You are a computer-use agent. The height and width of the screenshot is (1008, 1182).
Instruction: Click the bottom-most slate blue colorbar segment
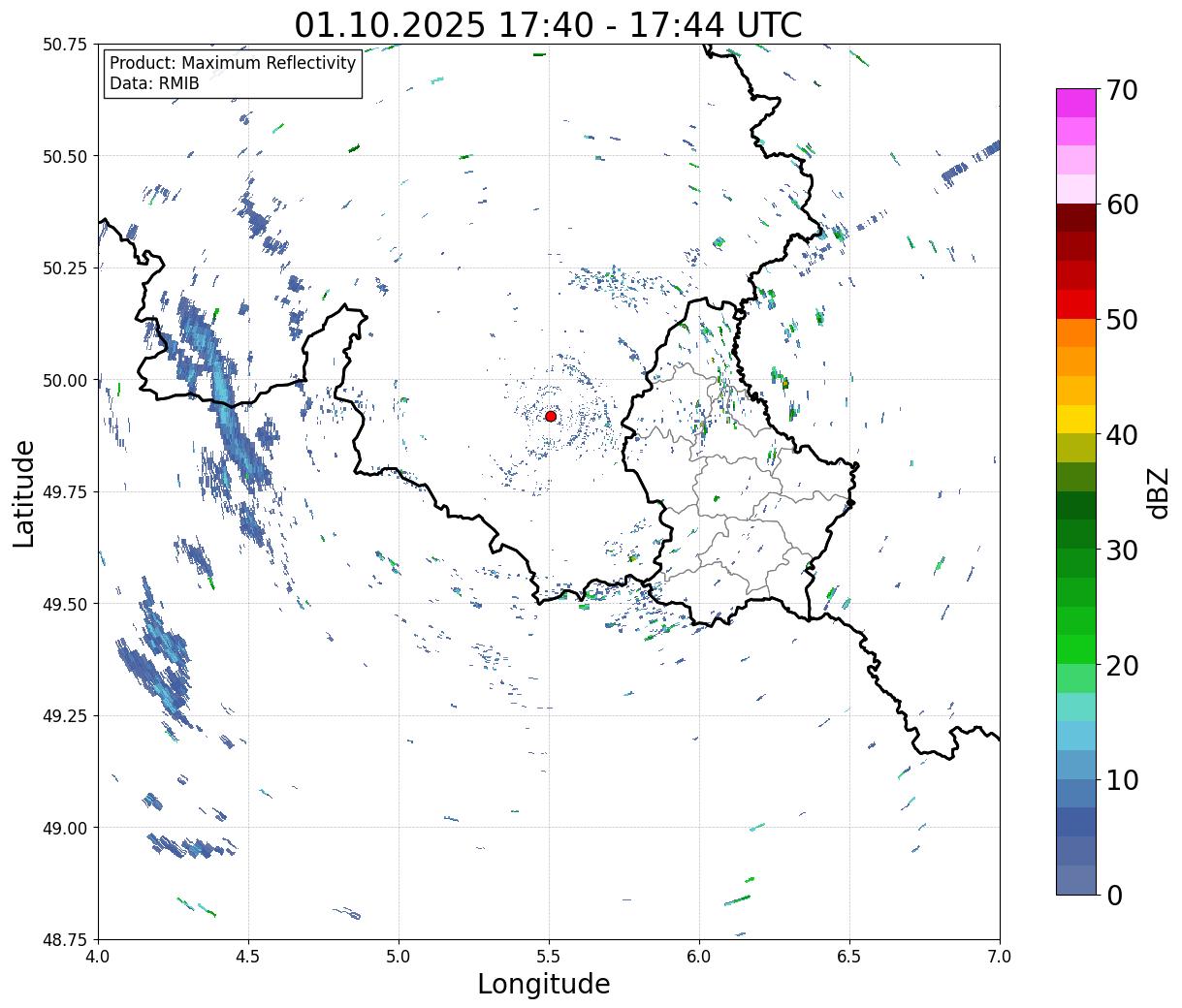[1075, 879]
